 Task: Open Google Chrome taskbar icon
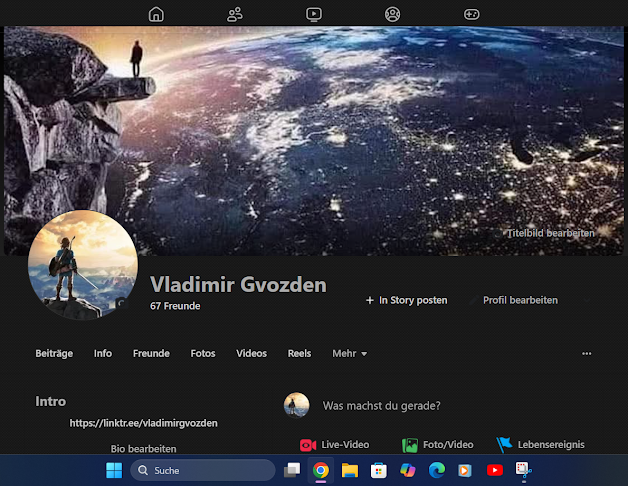point(321,470)
